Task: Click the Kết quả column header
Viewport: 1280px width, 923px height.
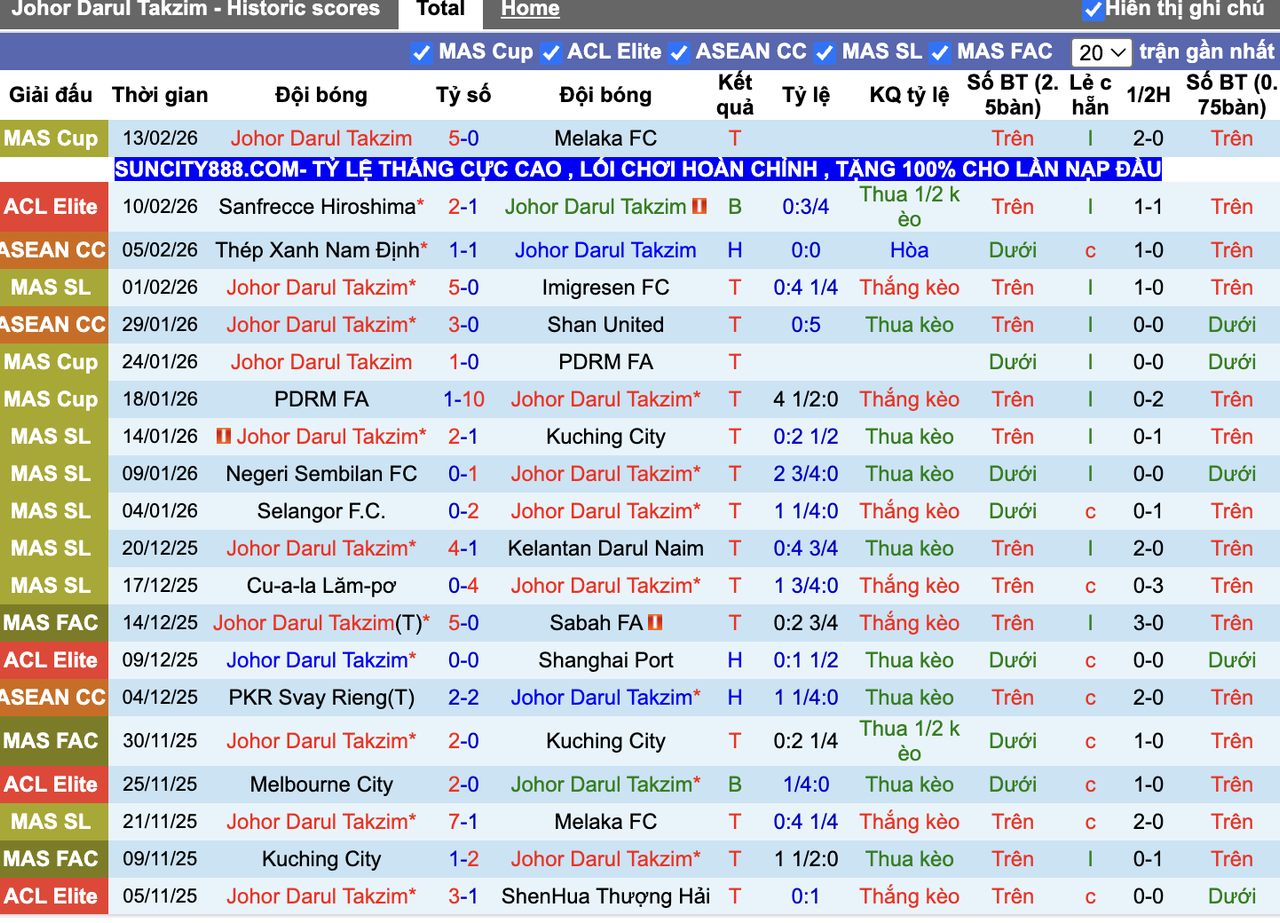Action: [735, 95]
